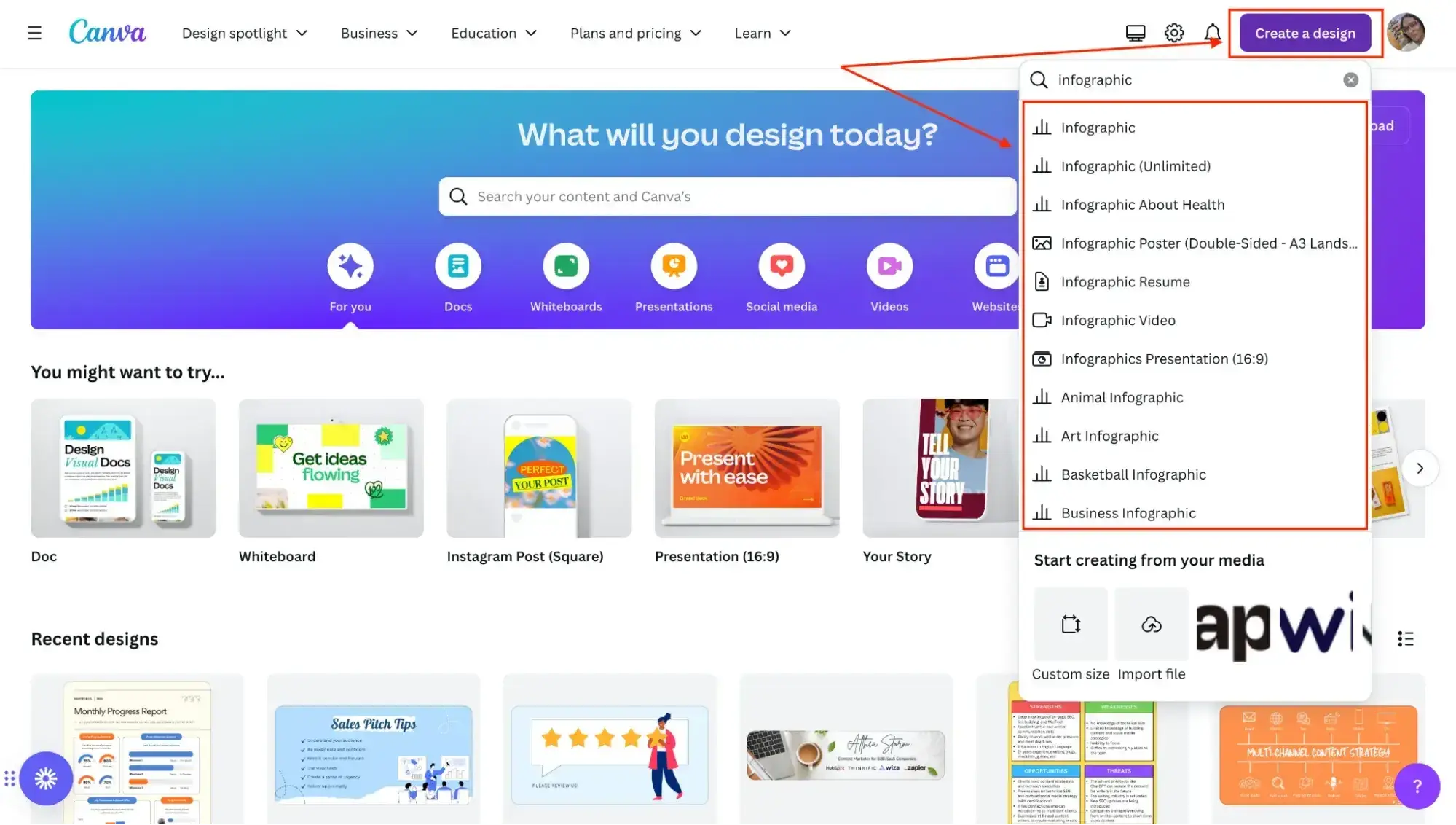Select the Presentations category icon
Viewport: 1456px width, 825px height.
(674, 265)
